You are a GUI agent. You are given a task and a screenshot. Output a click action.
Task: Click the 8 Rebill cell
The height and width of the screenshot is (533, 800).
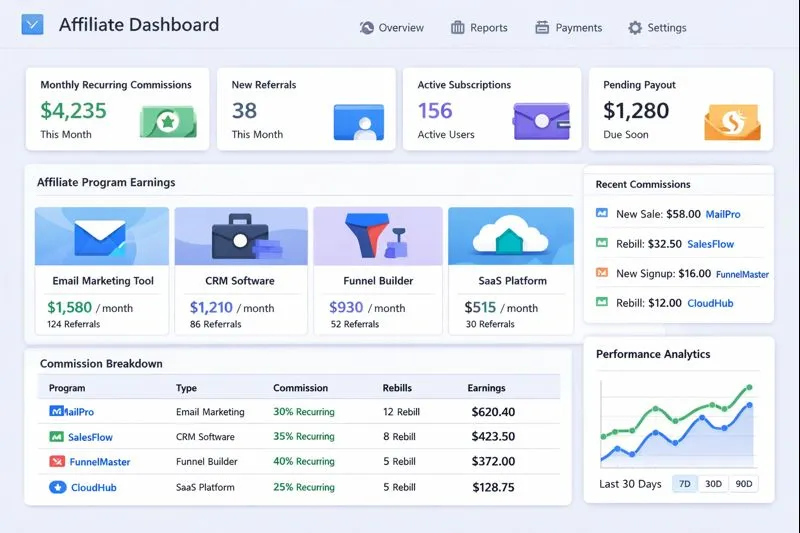coord(399,437)
